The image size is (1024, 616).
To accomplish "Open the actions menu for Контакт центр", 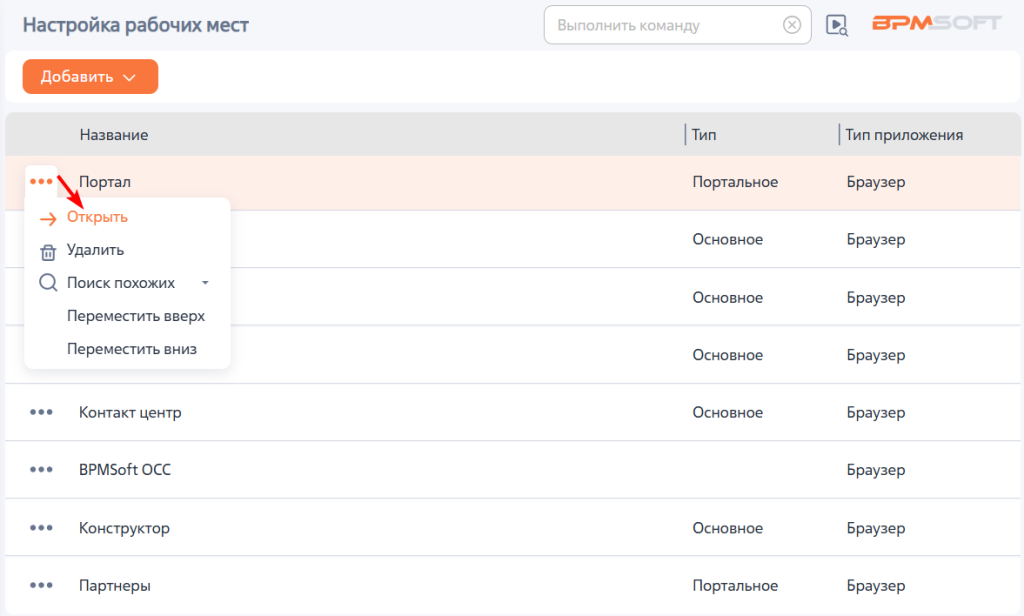I will [x=41, y=412].
